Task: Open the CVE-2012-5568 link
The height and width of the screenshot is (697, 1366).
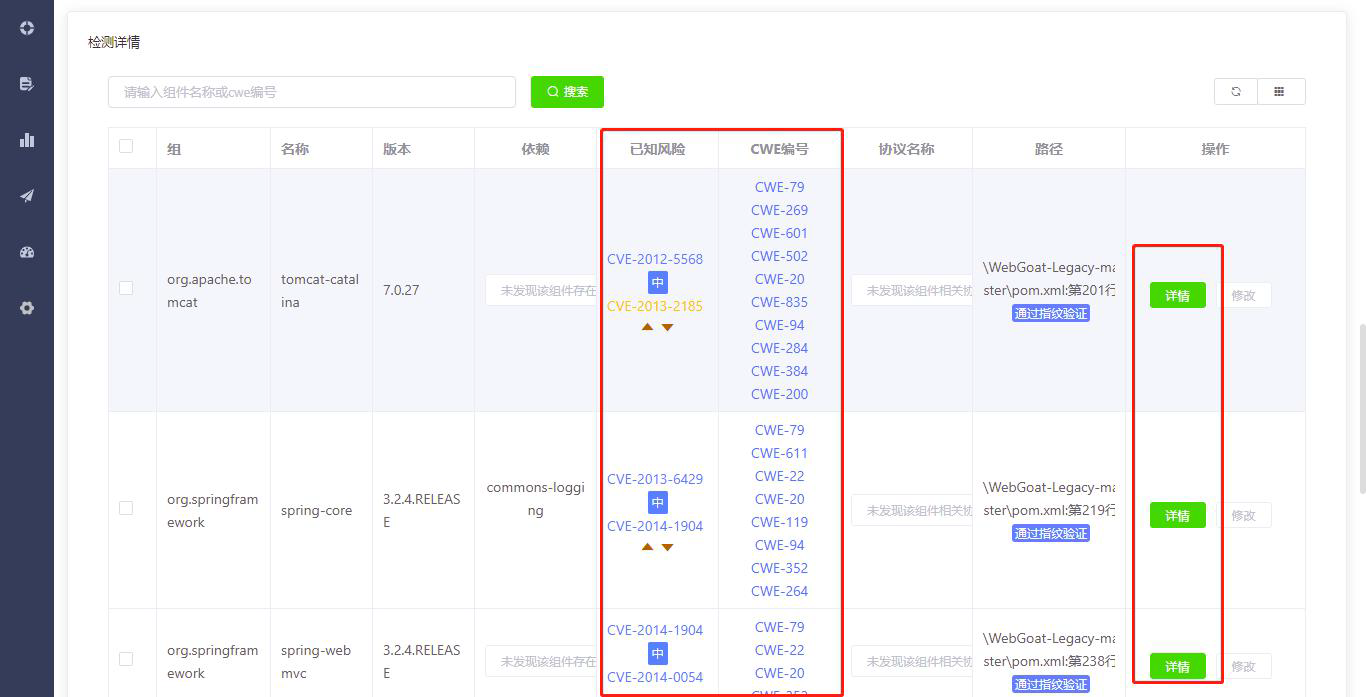Action: 655,259
